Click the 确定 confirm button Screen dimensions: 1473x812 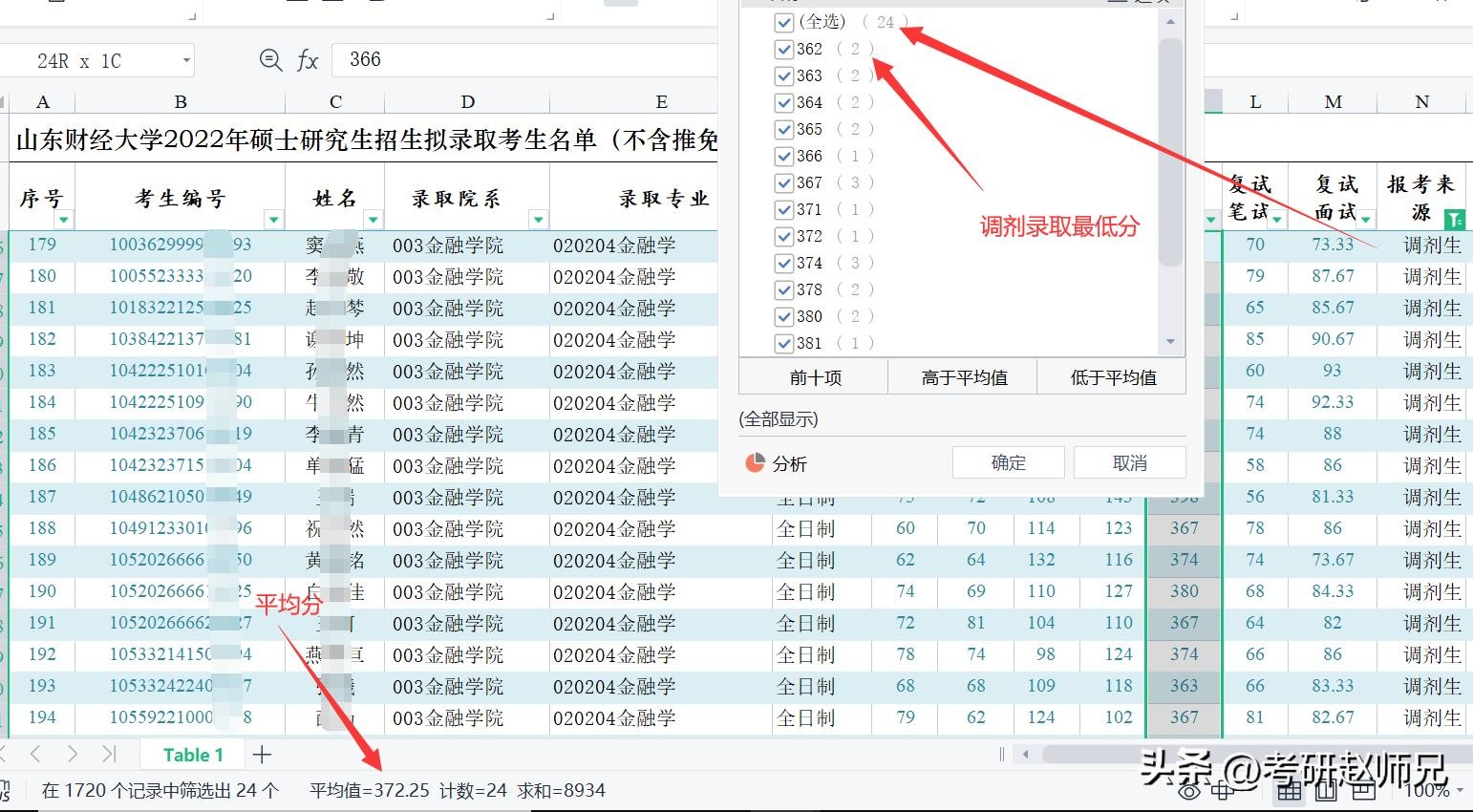coord(1008,463)
